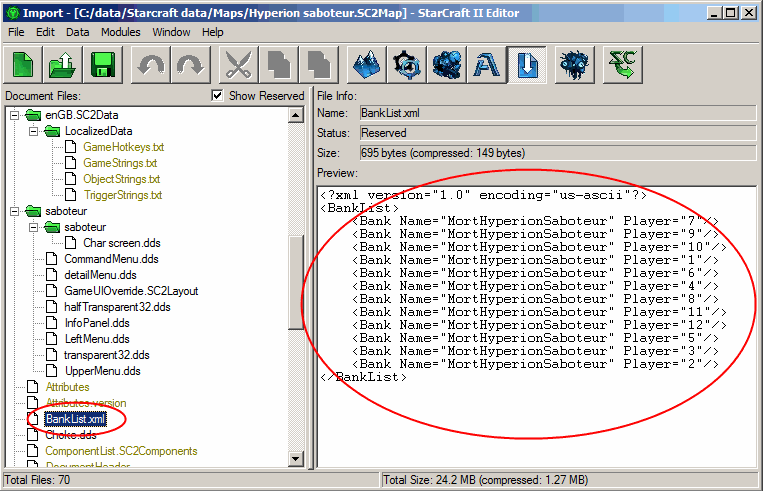Open the Terrain module icon
The image size is (763, 491).
367,65
